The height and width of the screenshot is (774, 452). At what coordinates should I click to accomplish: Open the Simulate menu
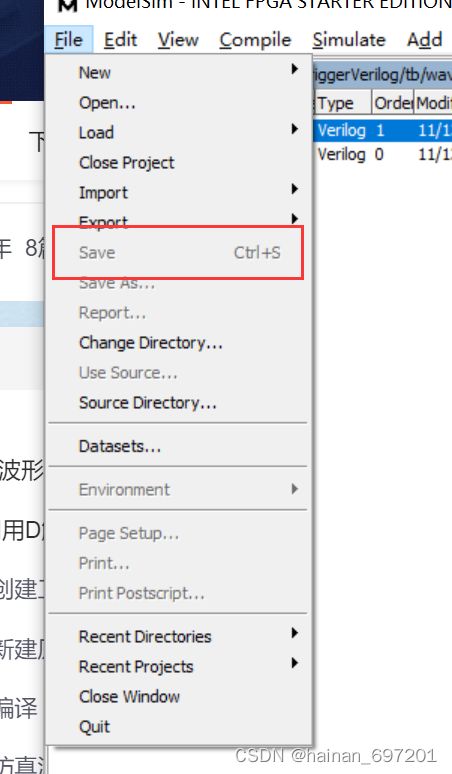[x=349, y=39]
